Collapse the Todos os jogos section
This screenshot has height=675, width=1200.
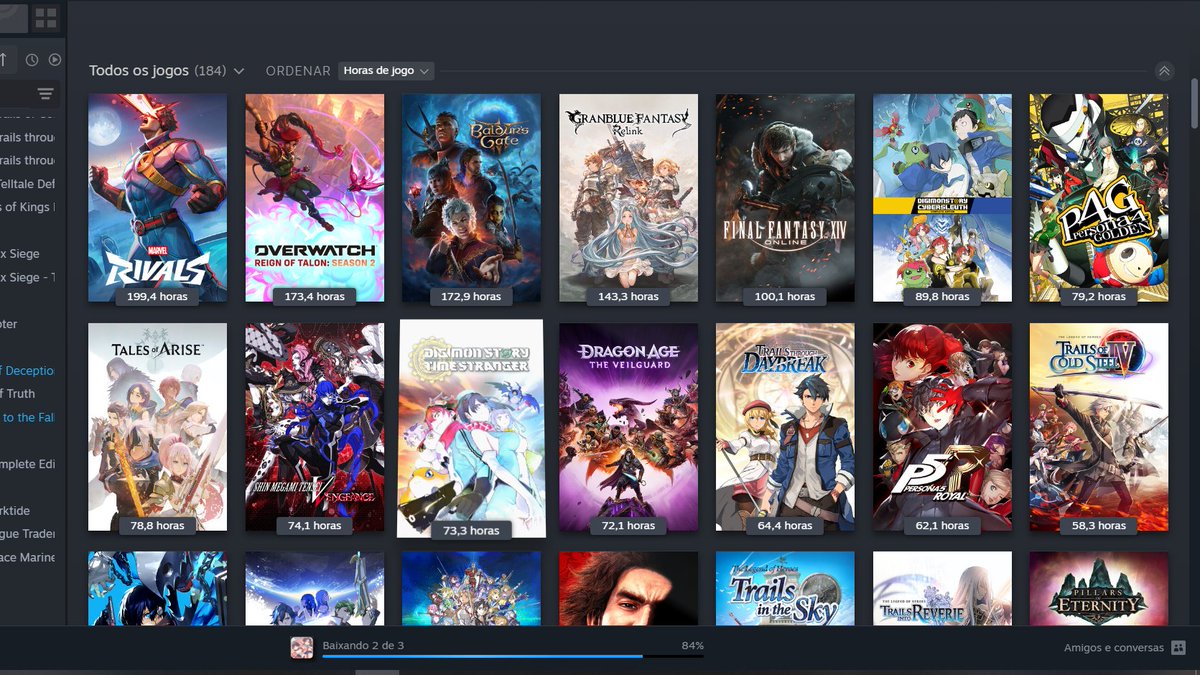pyautogui.click(x=1164, y=71)
